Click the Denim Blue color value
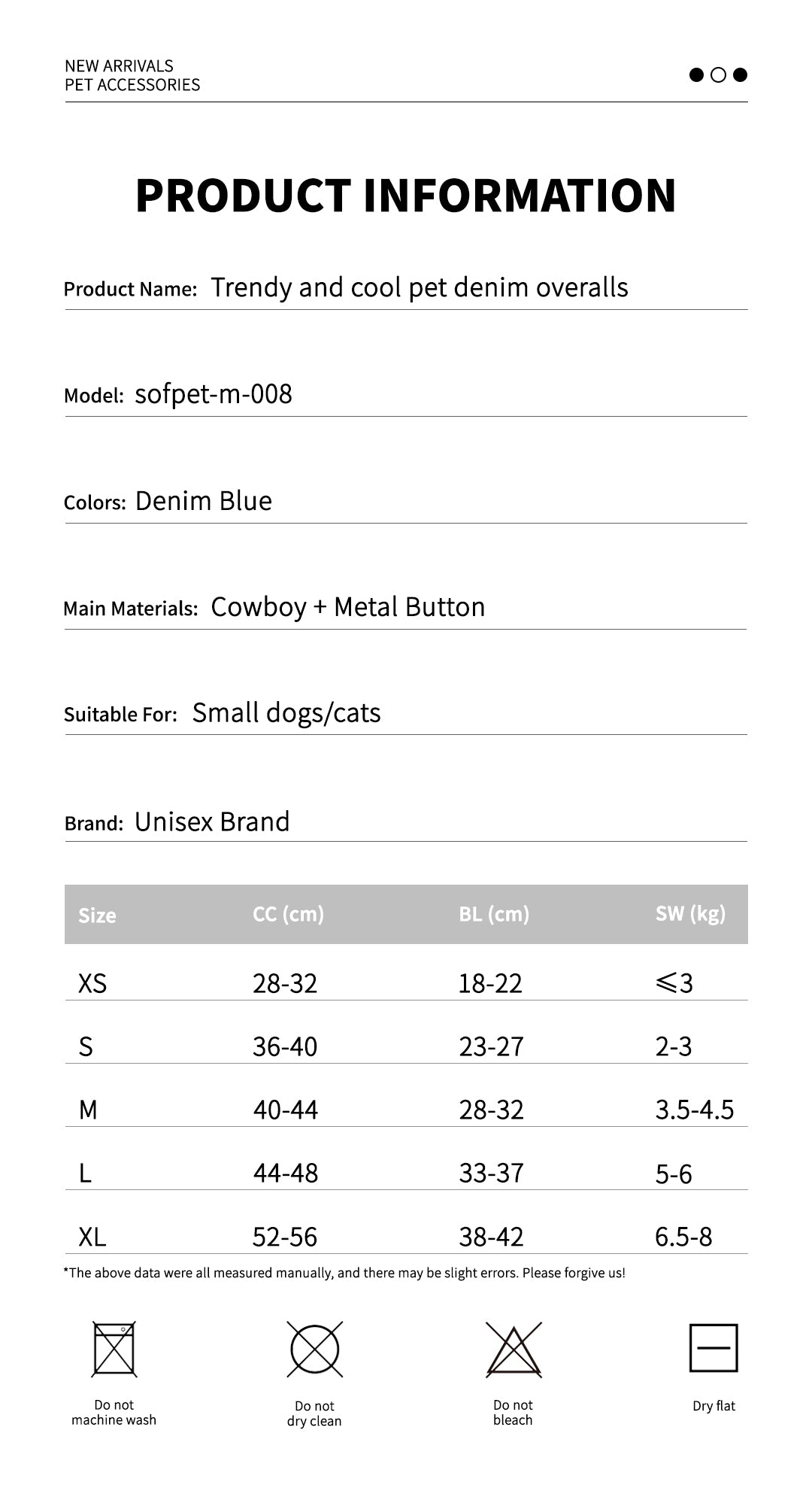The width and height of the screenshot is (812, 1503). (204, 501)
